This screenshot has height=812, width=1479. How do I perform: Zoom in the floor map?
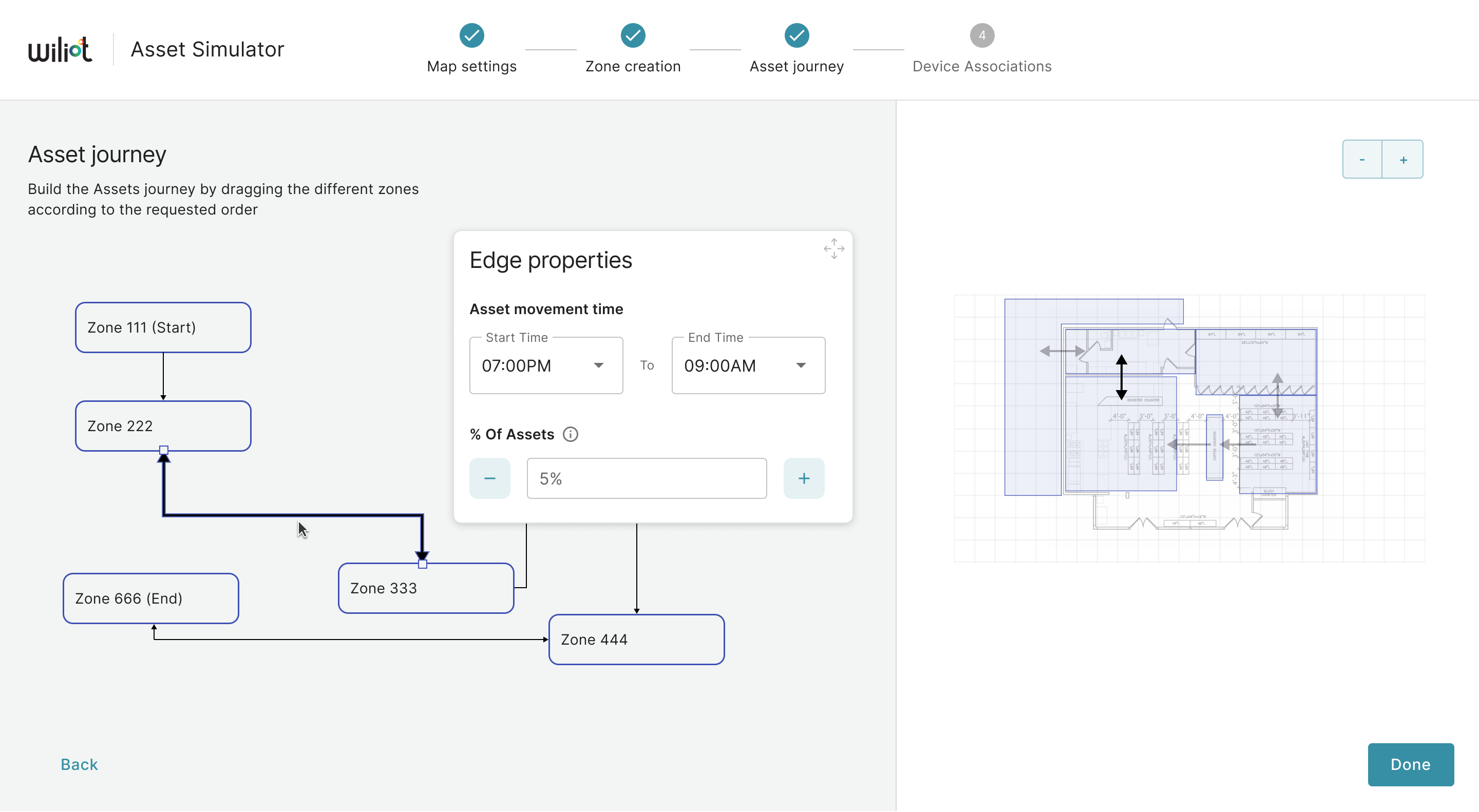(1402, 160)
